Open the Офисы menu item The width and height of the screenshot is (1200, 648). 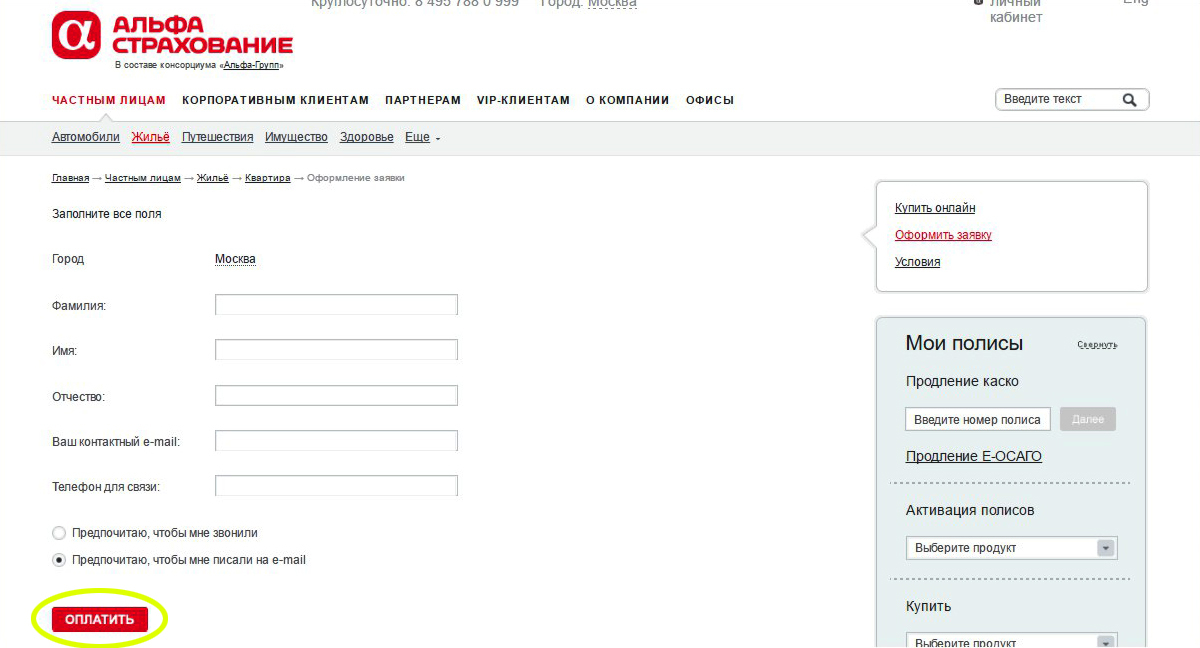(x=709, y=100)
